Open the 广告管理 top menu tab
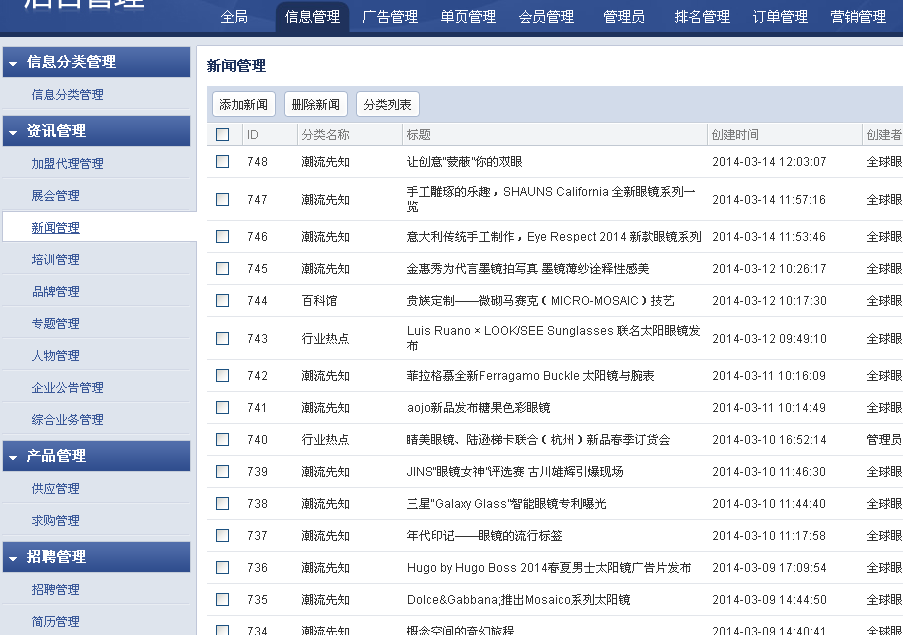 [390, 17]
